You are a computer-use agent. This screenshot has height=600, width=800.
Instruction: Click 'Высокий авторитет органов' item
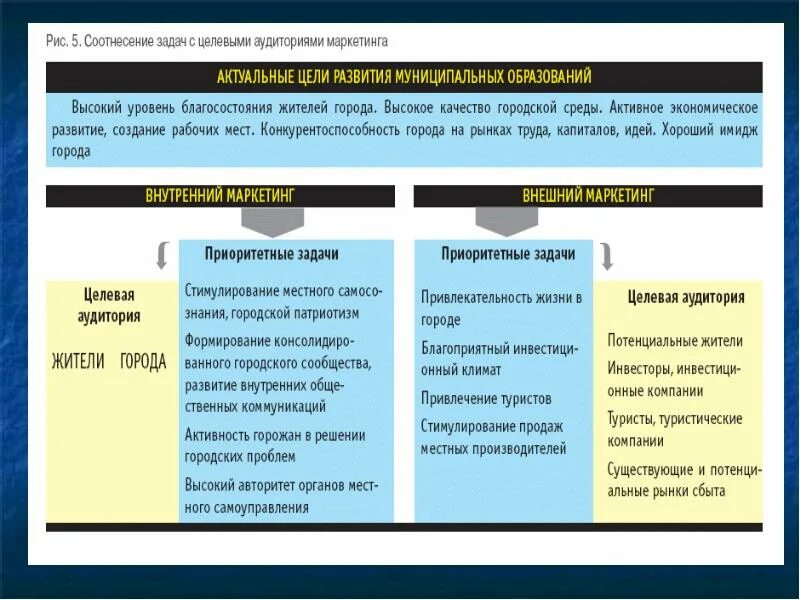point(281,496)
